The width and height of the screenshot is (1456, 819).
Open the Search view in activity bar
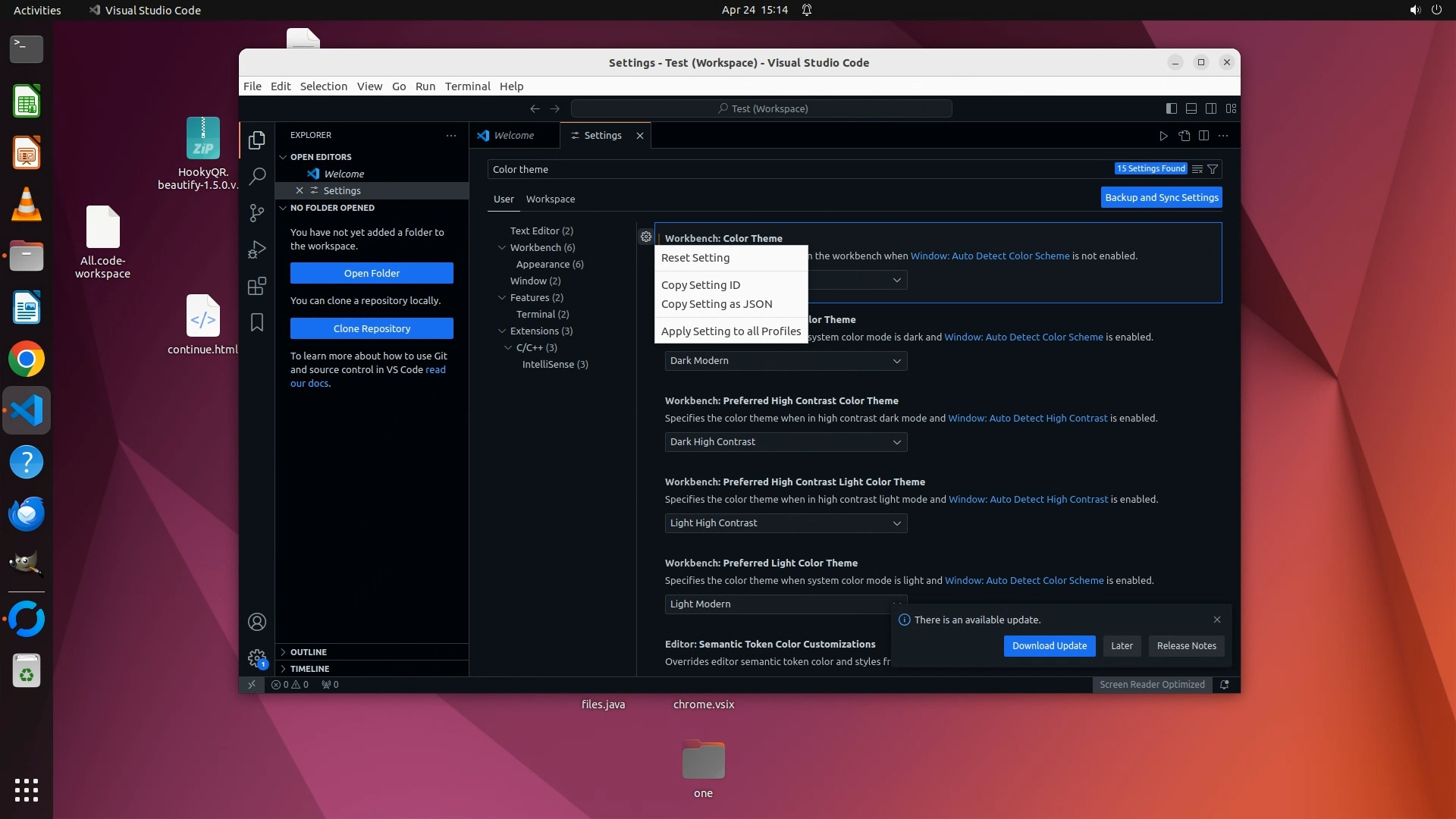pos(257,176)
